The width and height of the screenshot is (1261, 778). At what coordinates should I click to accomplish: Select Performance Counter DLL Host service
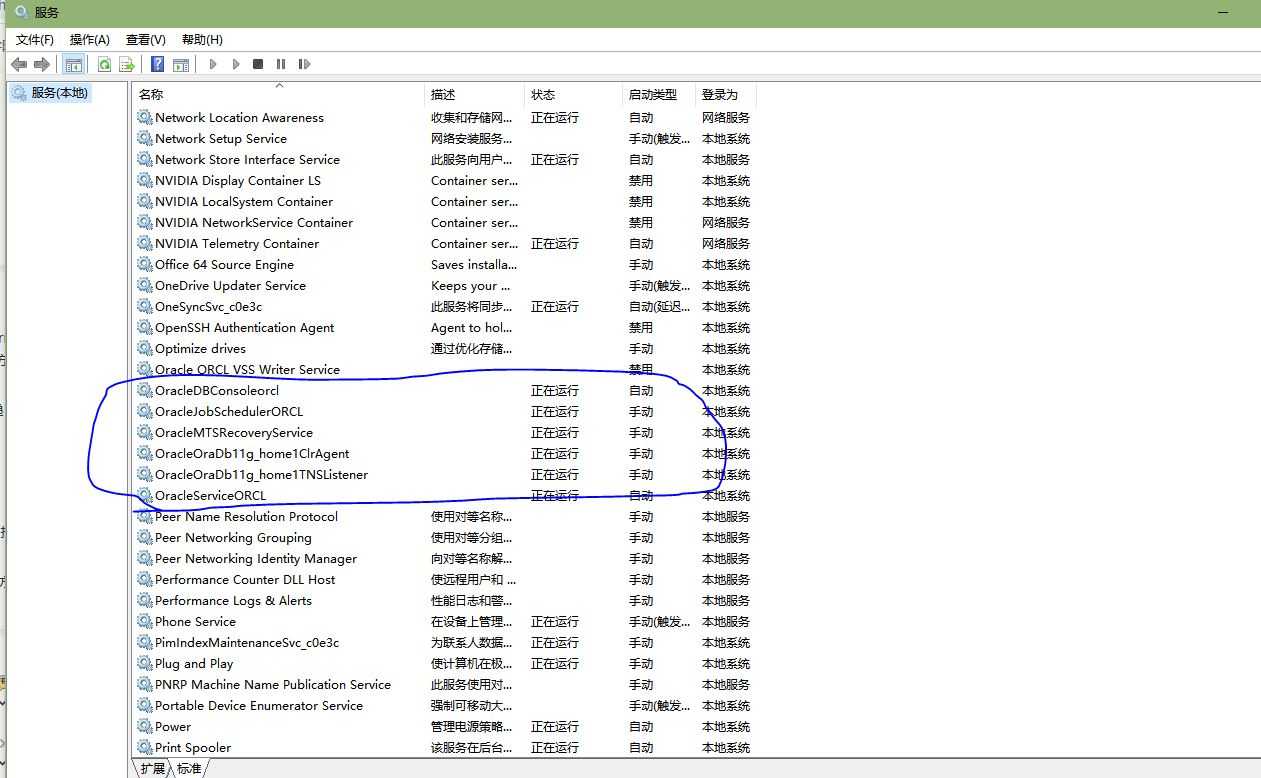[x=445, y=579]
